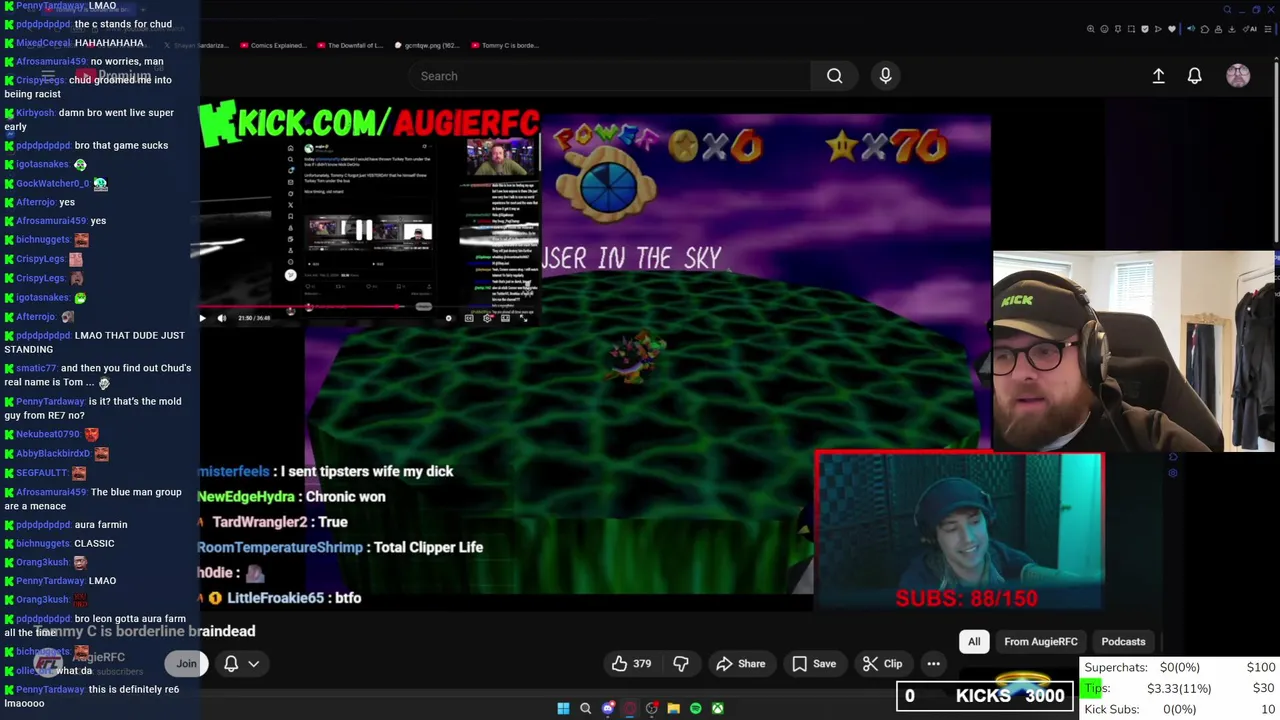Click the snapshot selection icon in browser toolbar
Viewport: 1280px width, 720px height.
point(1131,29)
